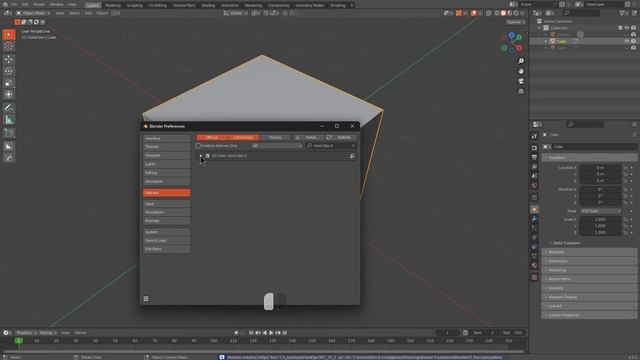Open the Render properties tab
Screen dimensions: 640x360
534,148
